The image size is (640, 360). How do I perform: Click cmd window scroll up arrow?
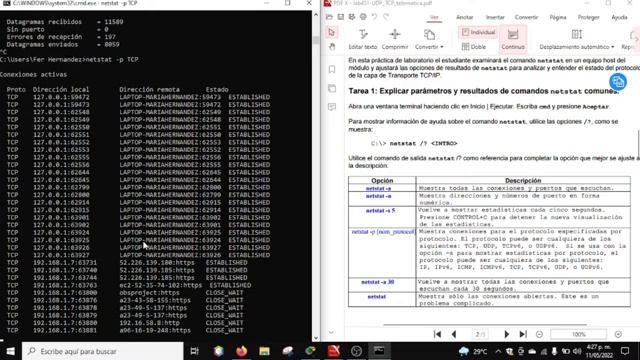pos(316,15)
